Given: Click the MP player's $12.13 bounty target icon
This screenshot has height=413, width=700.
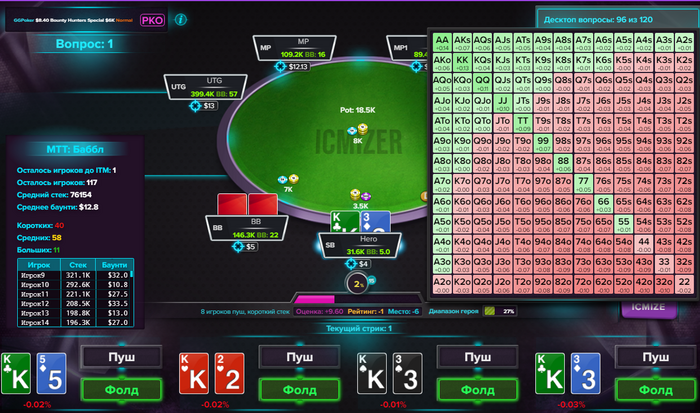Looking at the screenshot, I should pyautogui.click(x=280, y=67).
